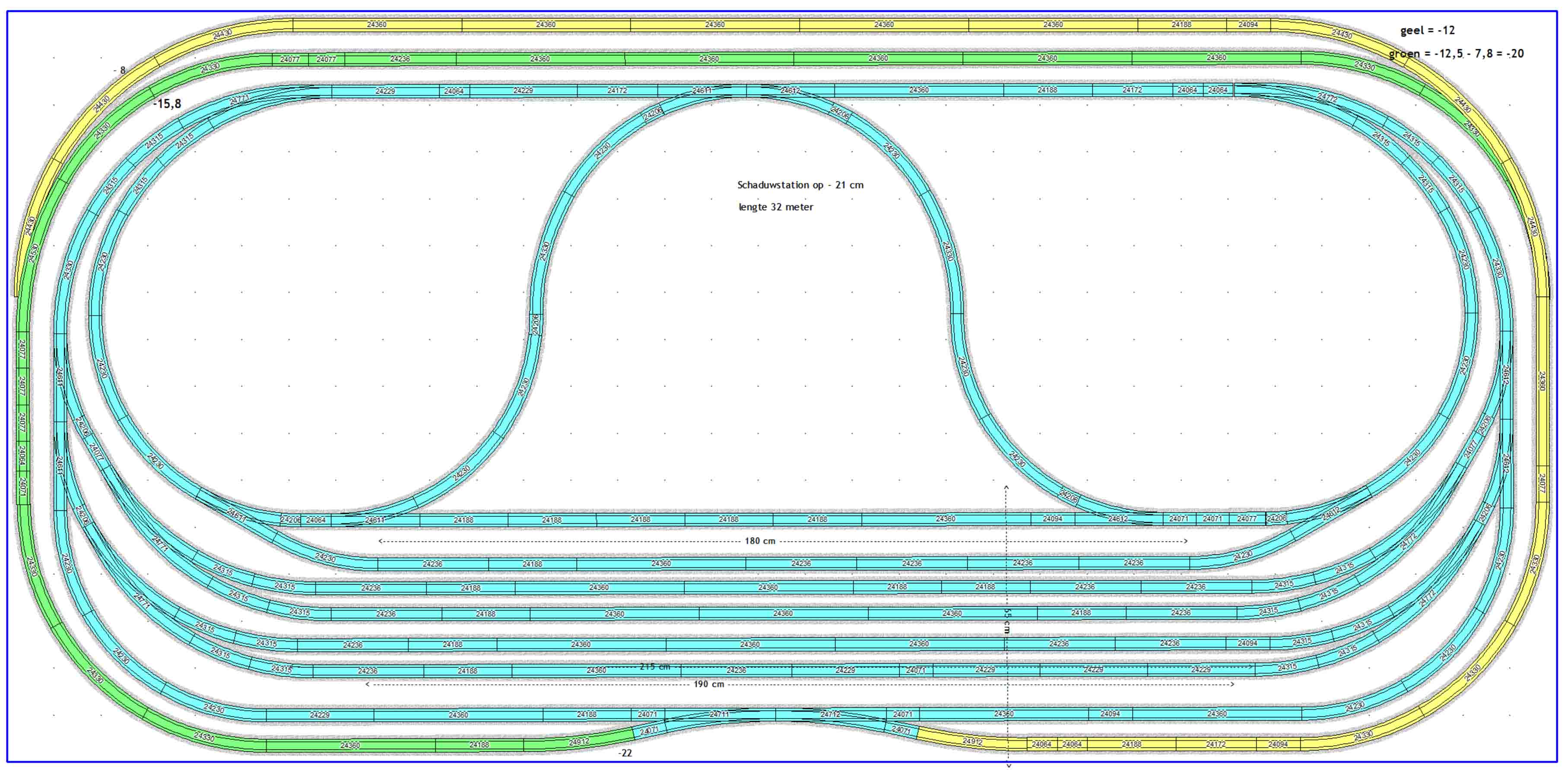The image size is (1568, 775).
Task: Click the '190 cm' dimension label
Action: click(x=709, y=684)
